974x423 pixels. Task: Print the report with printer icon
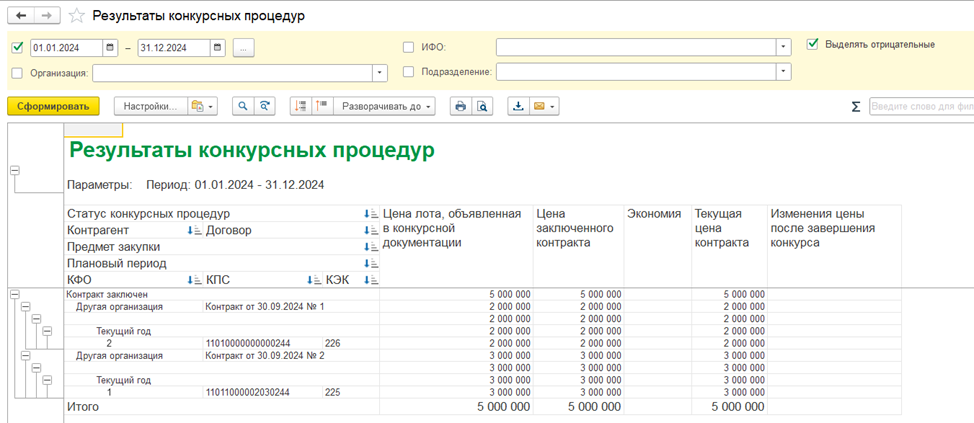pos(460,106)
